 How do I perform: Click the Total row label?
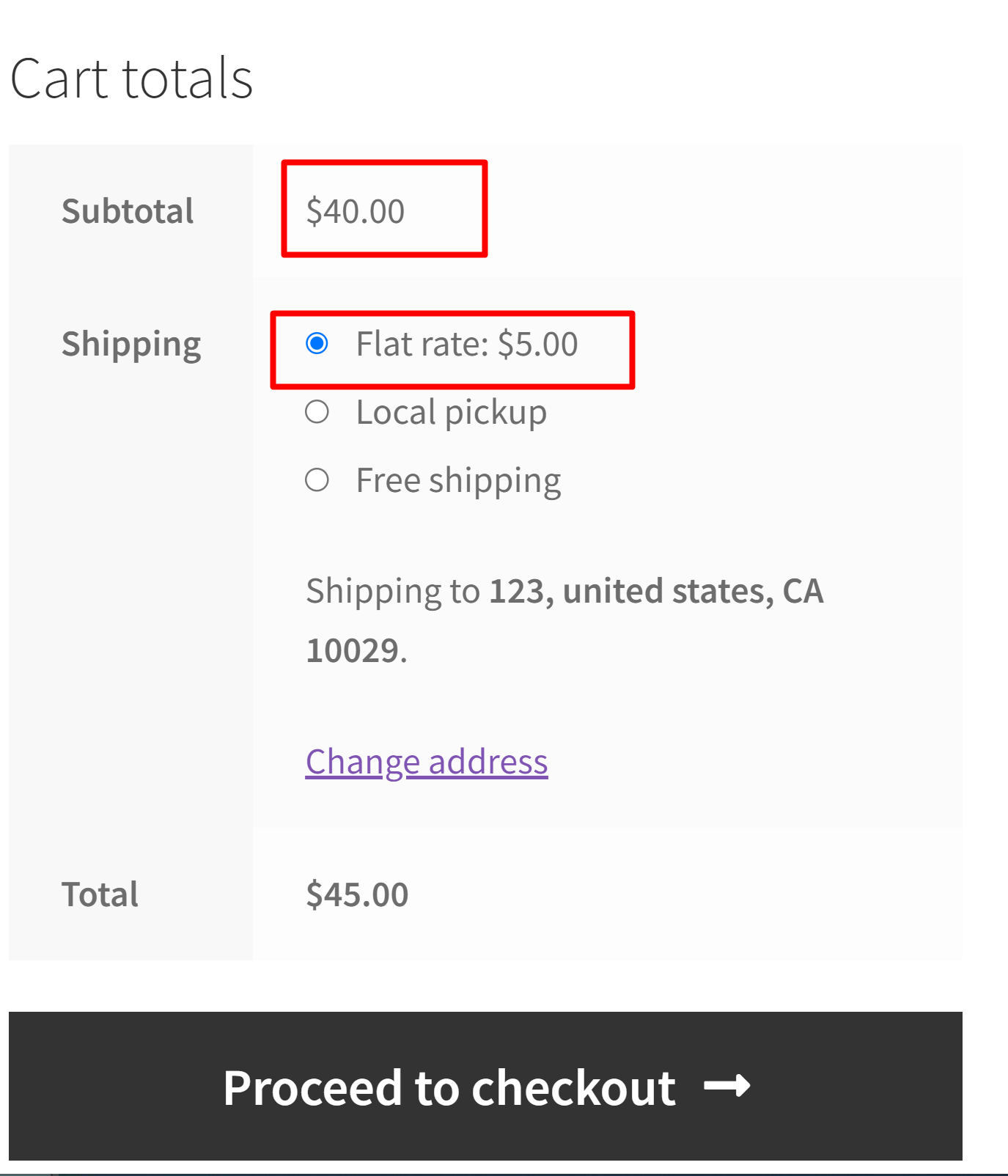point(100,894)
